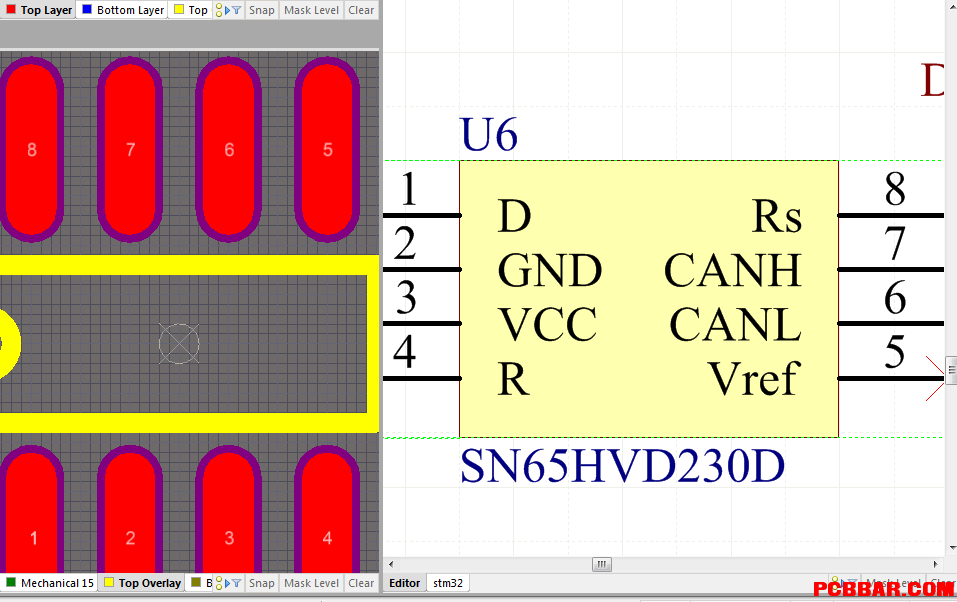Click the schematic scrollbar left arrow
Viewport: 957px width, 602px height.
tap(391, 564)
